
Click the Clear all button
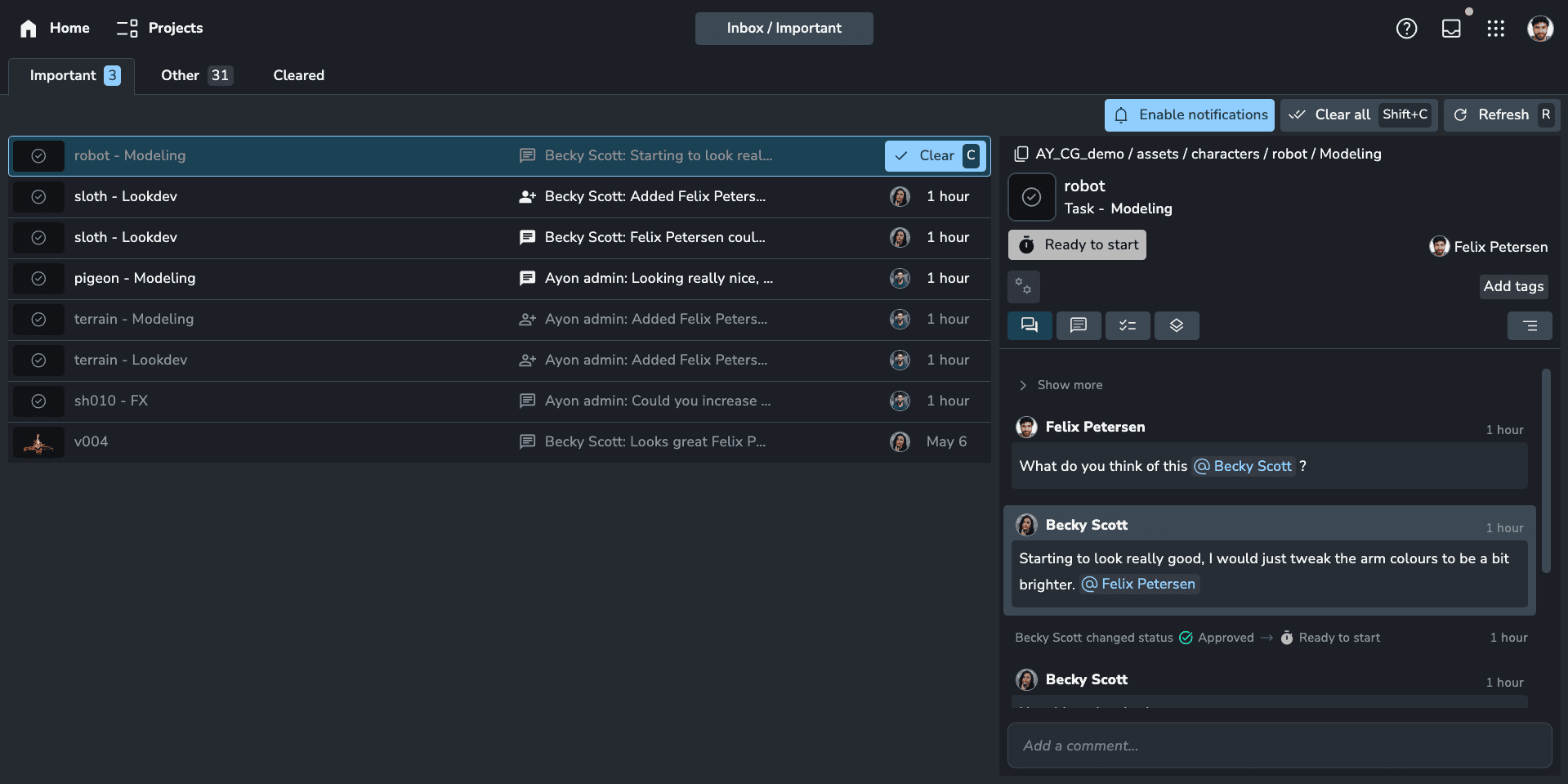(1359, 115)
